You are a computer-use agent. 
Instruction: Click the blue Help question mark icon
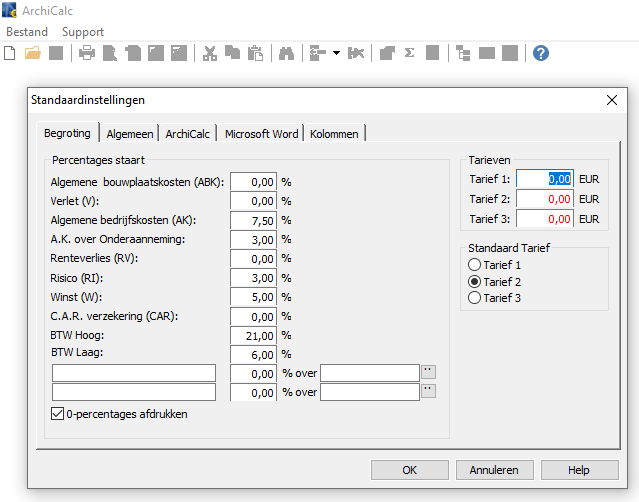click(x=541, y=53)
